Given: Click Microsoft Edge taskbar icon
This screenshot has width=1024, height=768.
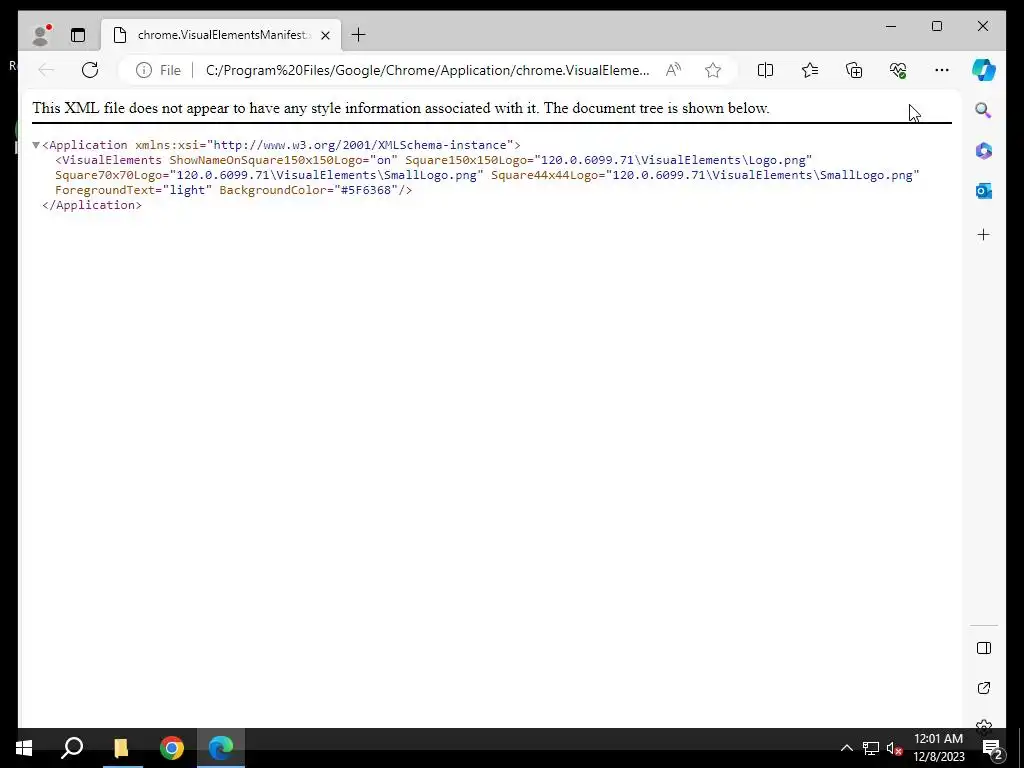Looking at the screenshot, I should pyautogui.click(x=221, y=748).
